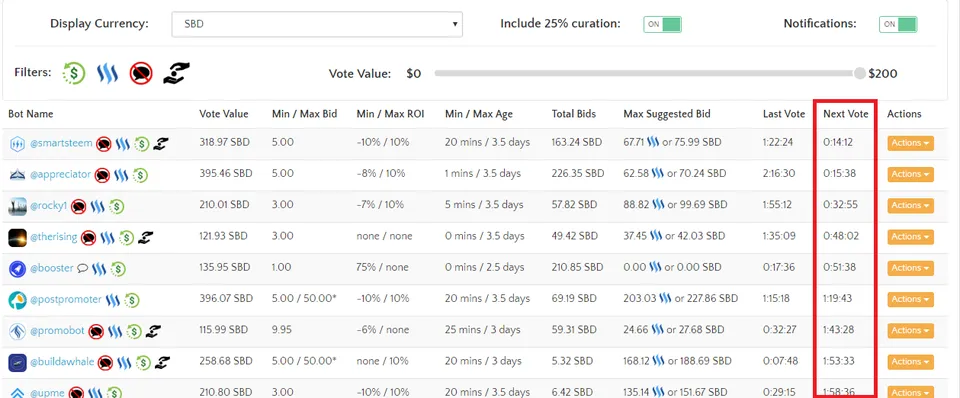Viewport: 960px width, 398px height.
Task: Turn off Include 25% curation switch
Action: [x=662, y=24]
